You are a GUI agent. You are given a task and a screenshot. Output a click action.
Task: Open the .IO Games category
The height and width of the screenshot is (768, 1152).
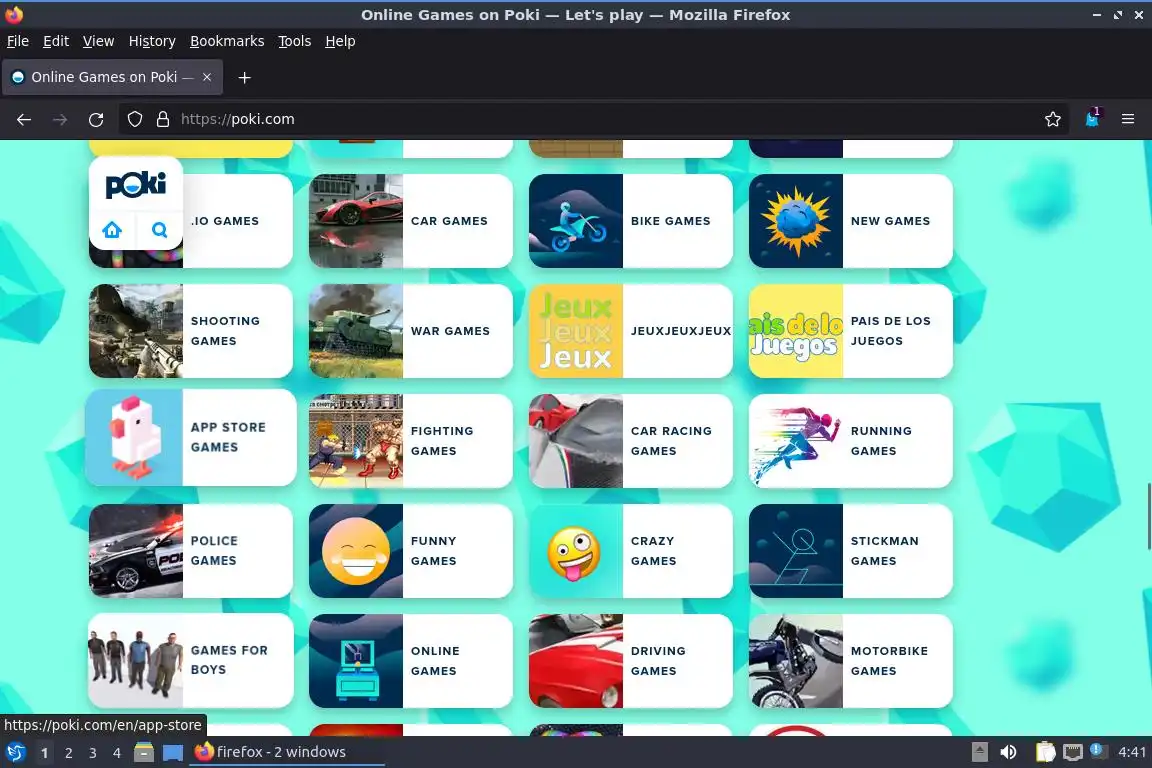191,220
